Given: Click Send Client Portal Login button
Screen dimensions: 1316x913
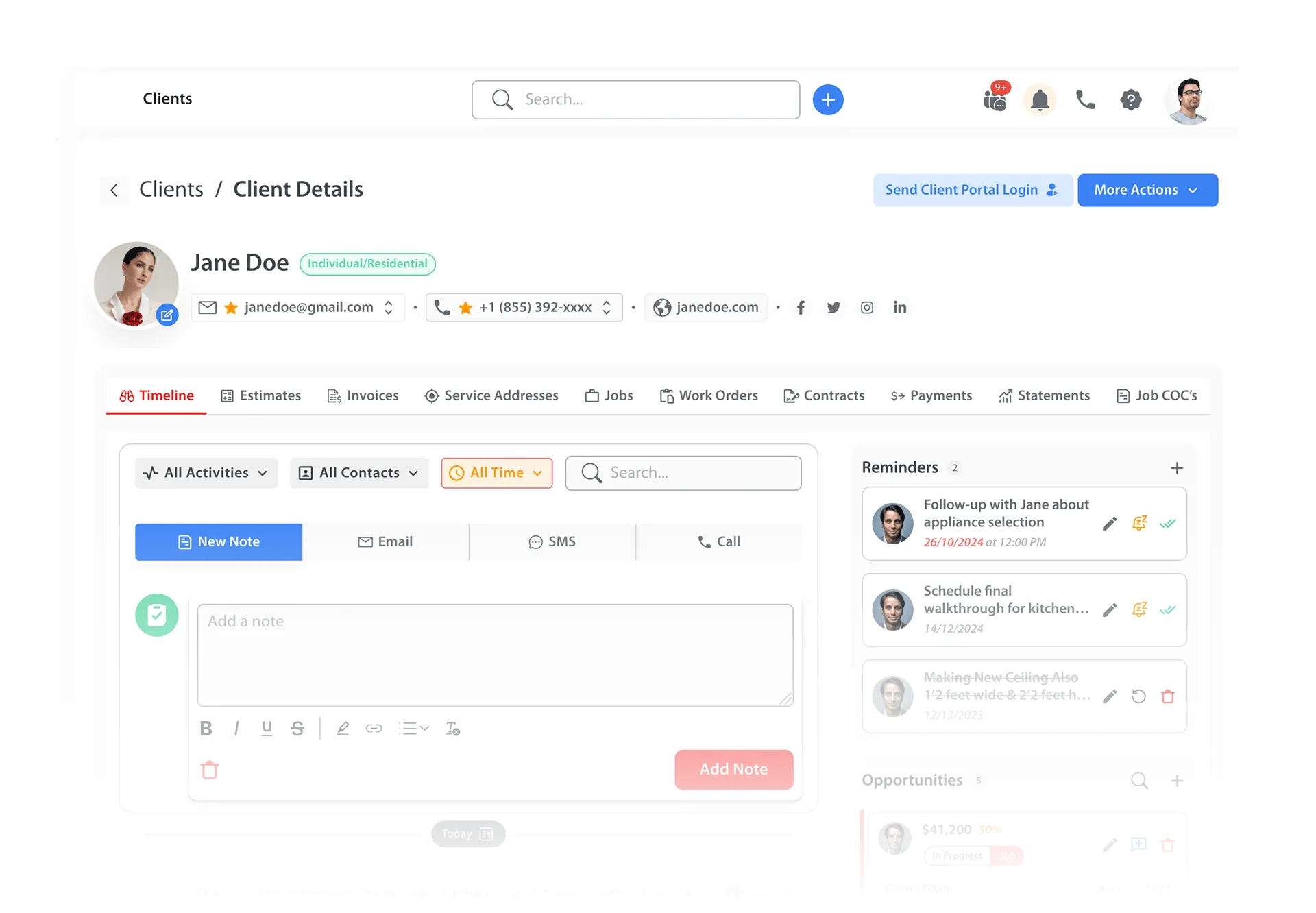Looking at the screenshot, I should click(972, 190).
